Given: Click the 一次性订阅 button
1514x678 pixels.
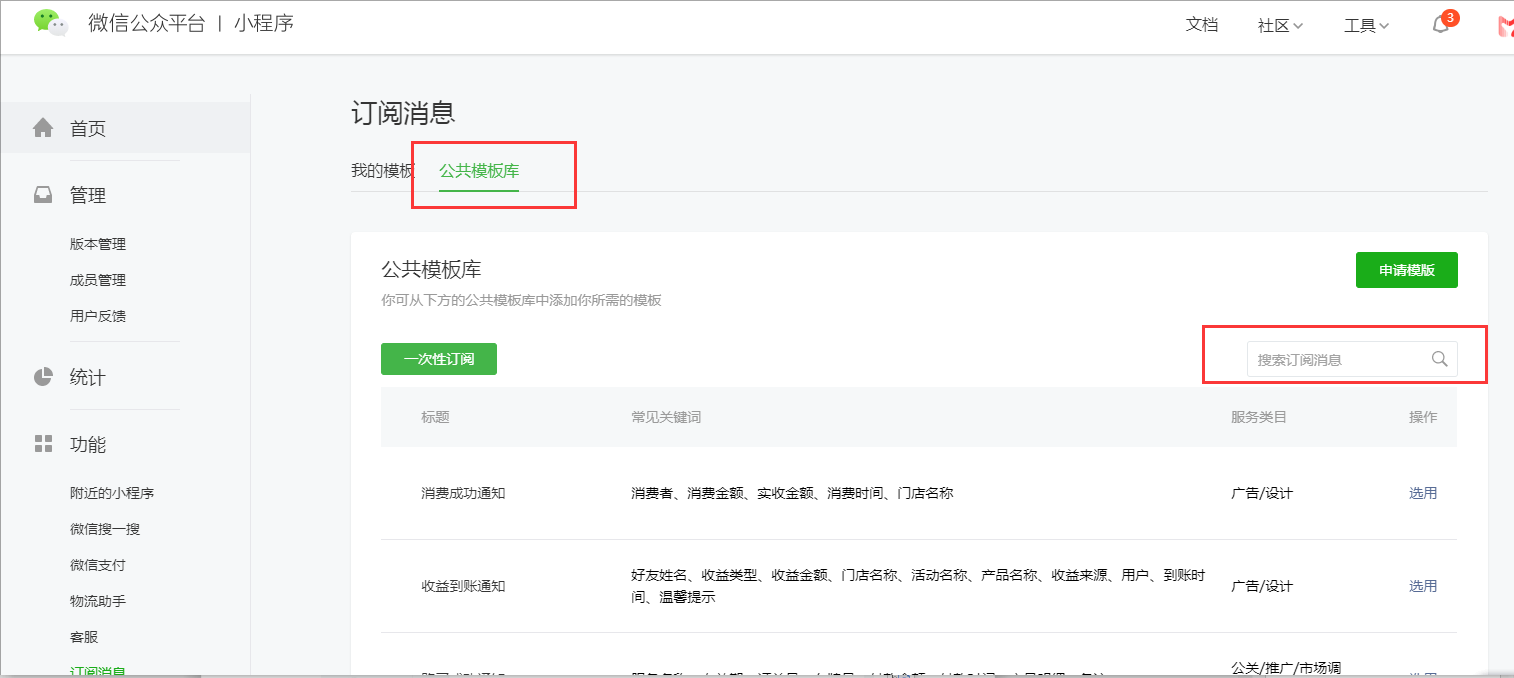Looking at the screenshot, I should [439, 359].
